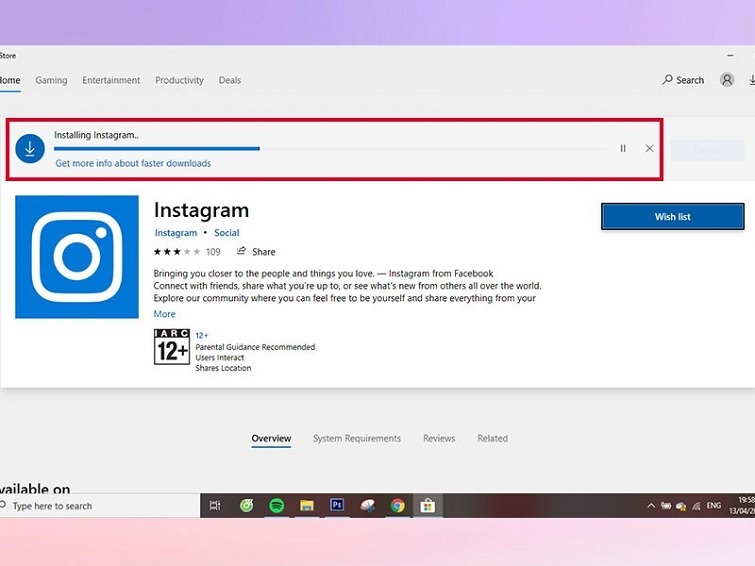Open the user account profile icon
This screenshot has width=755, height=566.
[727, 79]
